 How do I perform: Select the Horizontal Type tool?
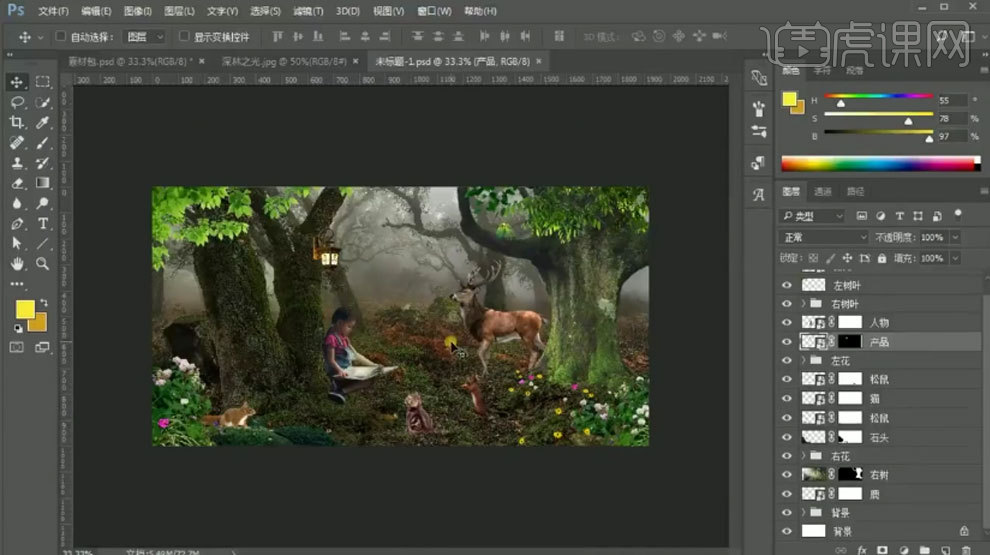42,224
